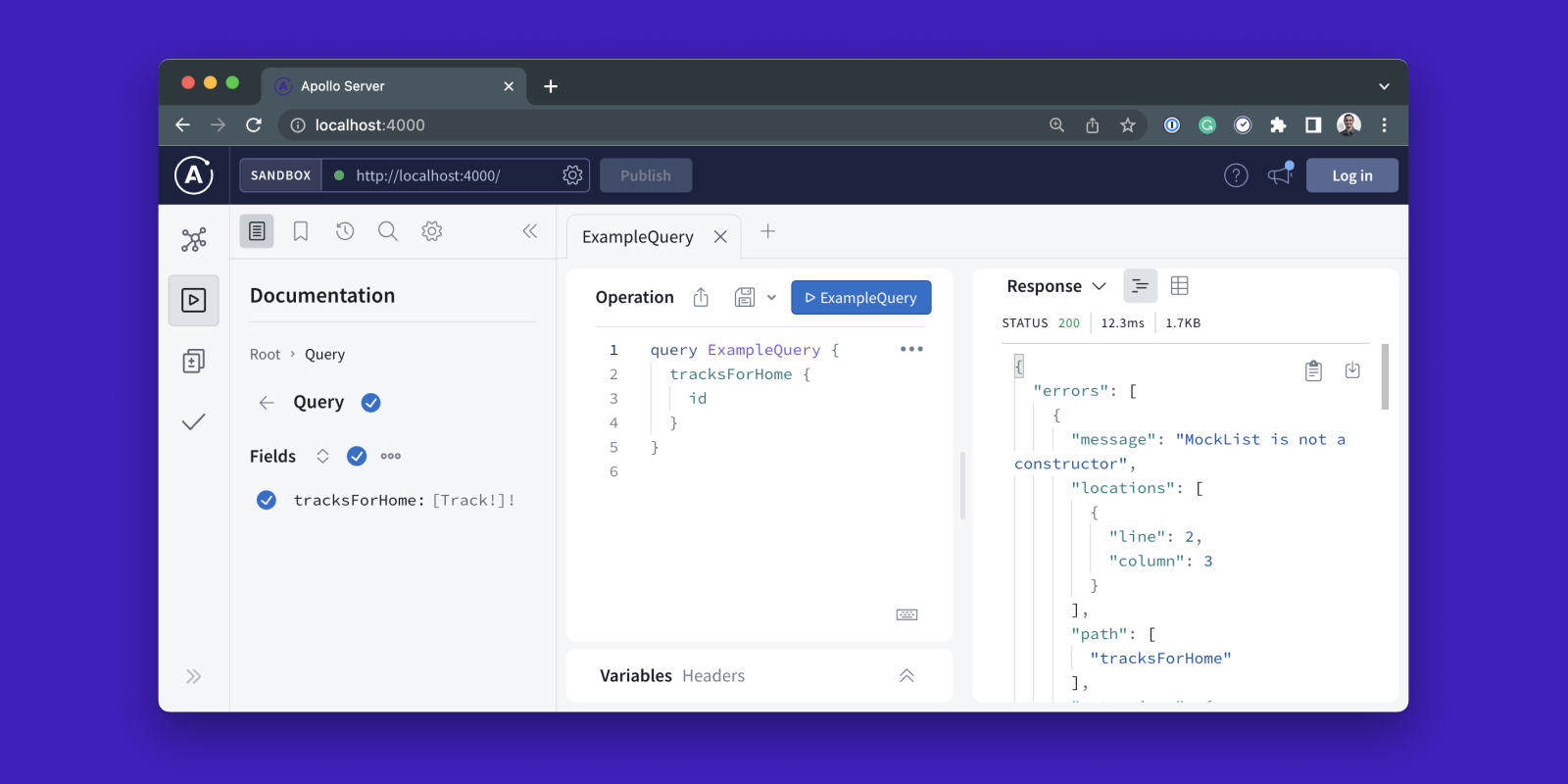Show keyboard shortcuts icon in editor

point(907,614)
